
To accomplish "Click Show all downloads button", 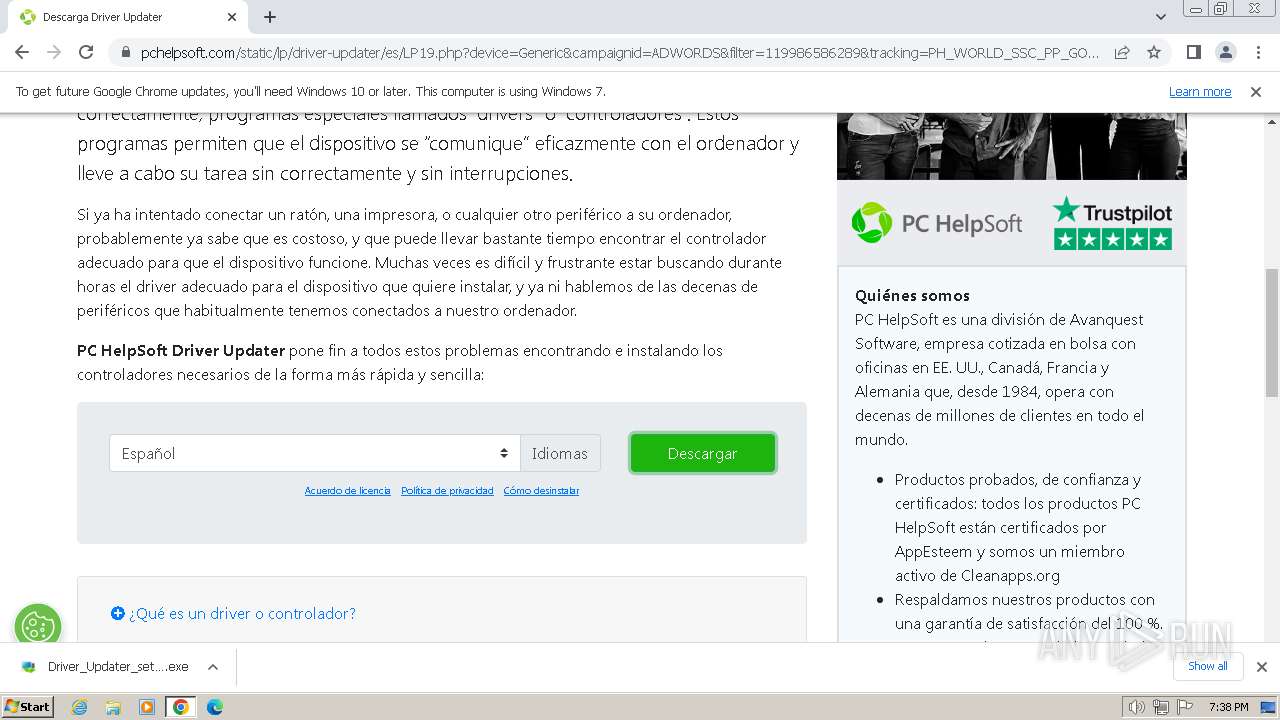I will 1207,666.
